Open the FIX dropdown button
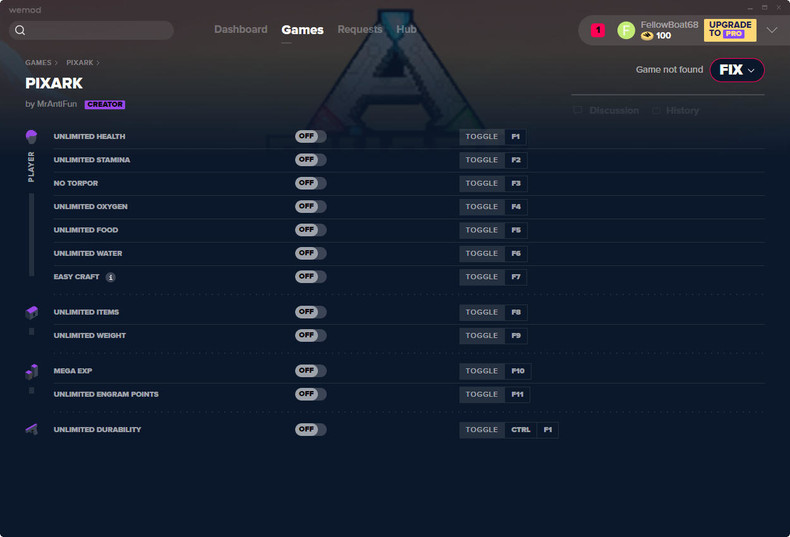Viewport: 790px width, 537px height. [x=737, y=70]
